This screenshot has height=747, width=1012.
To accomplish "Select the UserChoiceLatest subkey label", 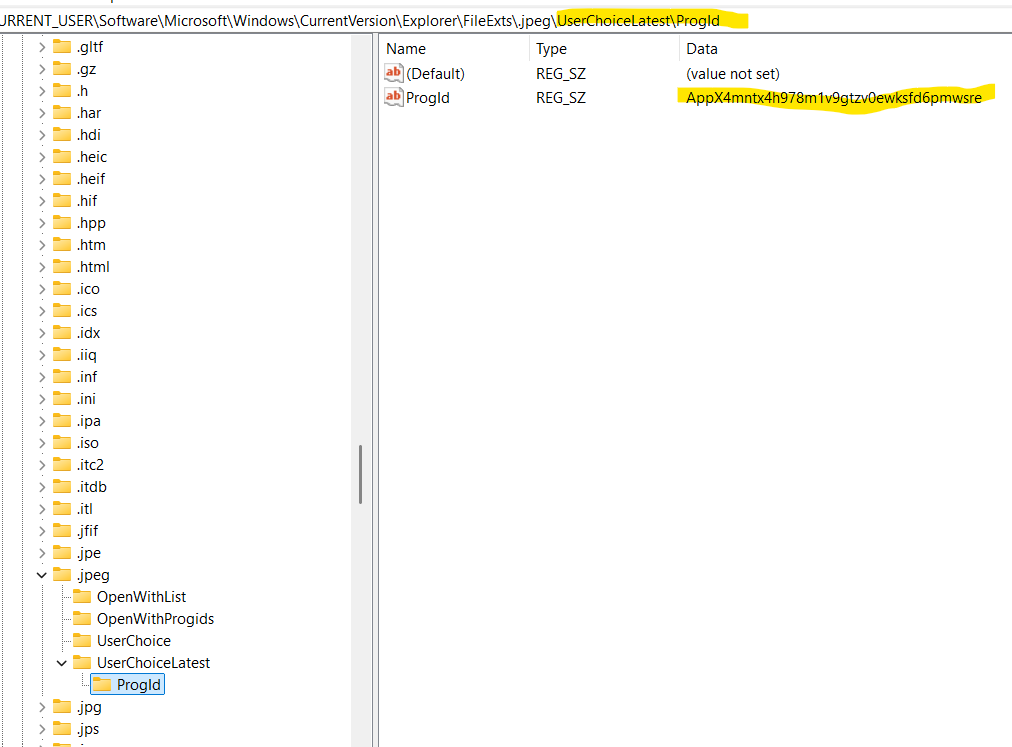I will pyautogui.click(x=154, y=663).
